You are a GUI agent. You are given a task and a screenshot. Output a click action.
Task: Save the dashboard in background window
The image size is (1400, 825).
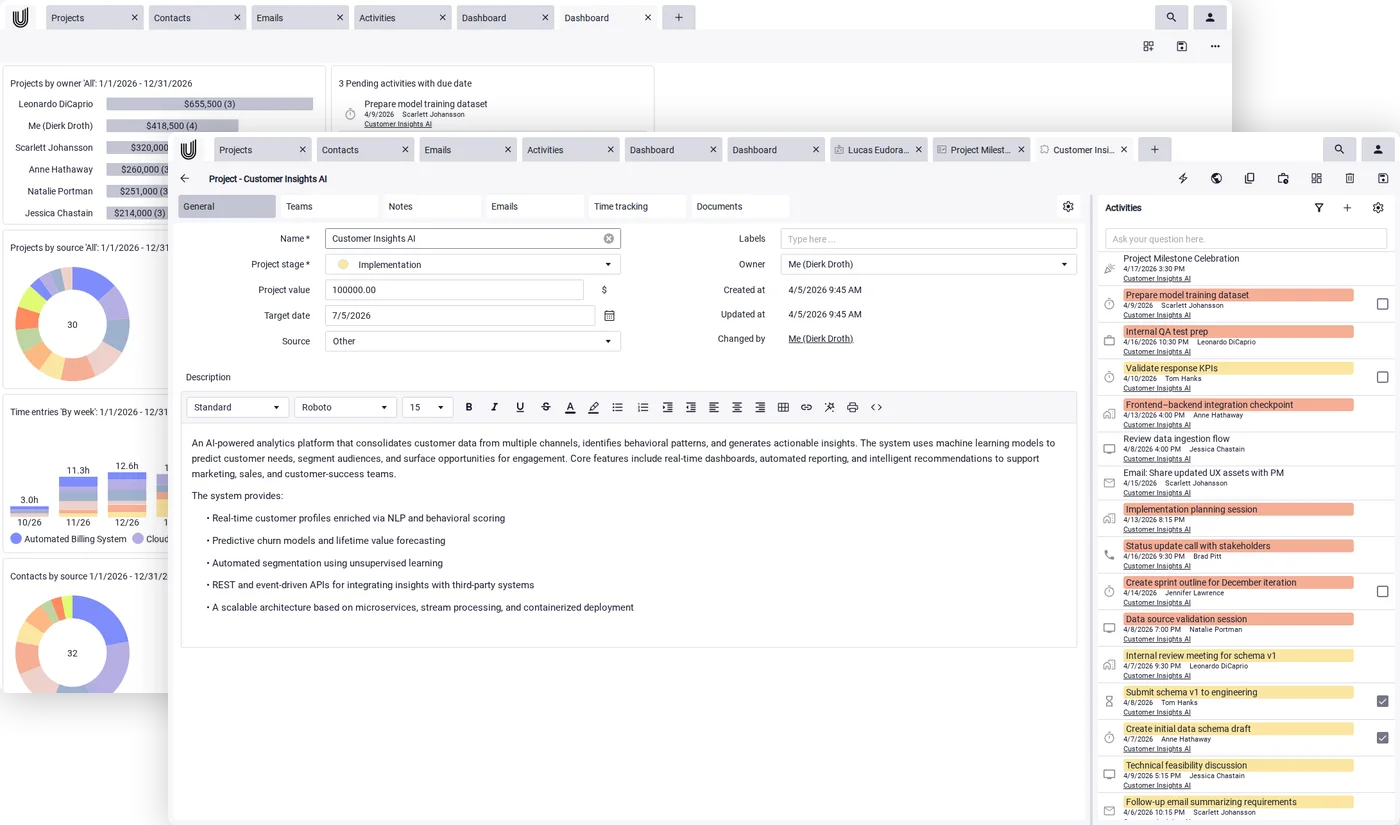tap(1181, 46)
